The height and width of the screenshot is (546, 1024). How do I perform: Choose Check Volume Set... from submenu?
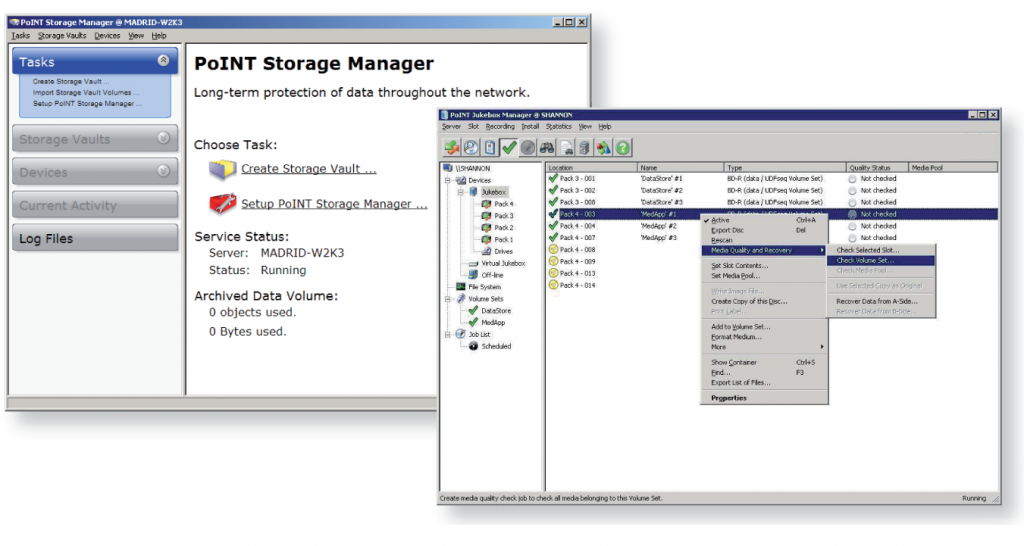click(882, 261)
